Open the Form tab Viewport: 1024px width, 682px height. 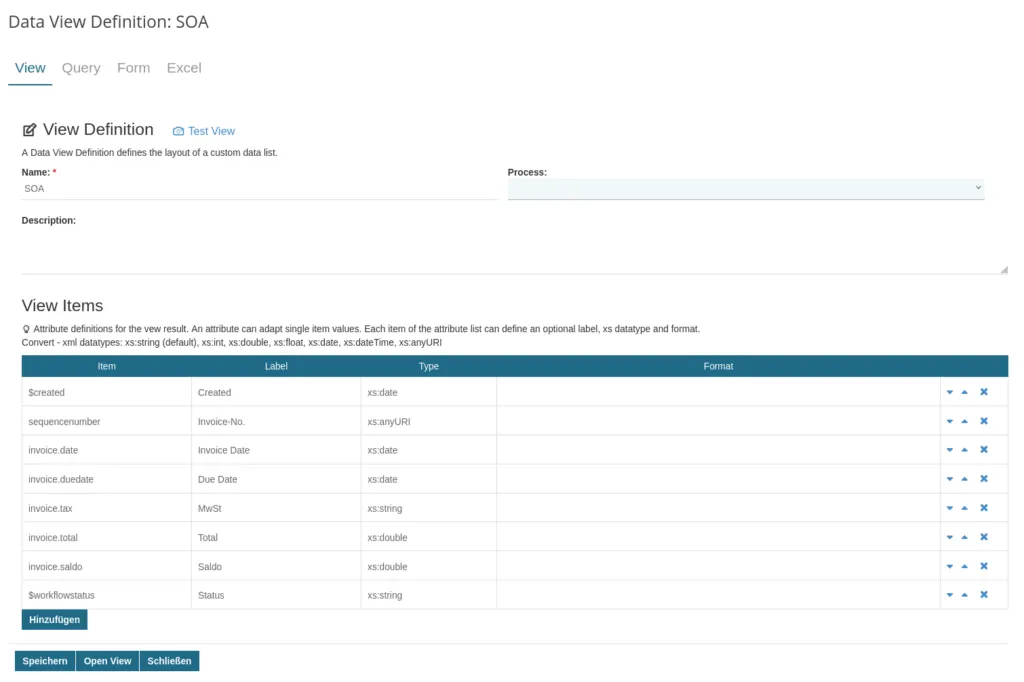click(133, 68)
